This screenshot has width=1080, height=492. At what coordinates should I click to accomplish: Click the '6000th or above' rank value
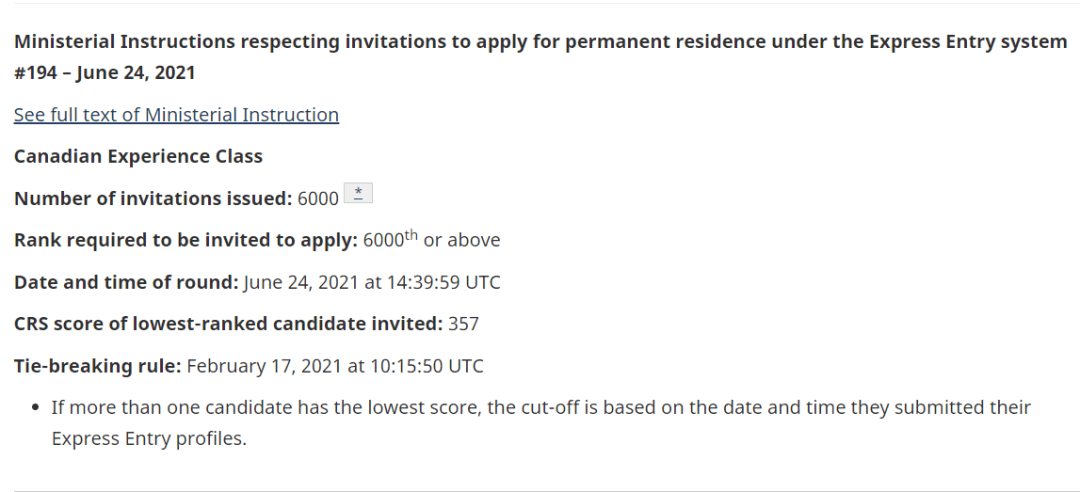tap(432, 239)
